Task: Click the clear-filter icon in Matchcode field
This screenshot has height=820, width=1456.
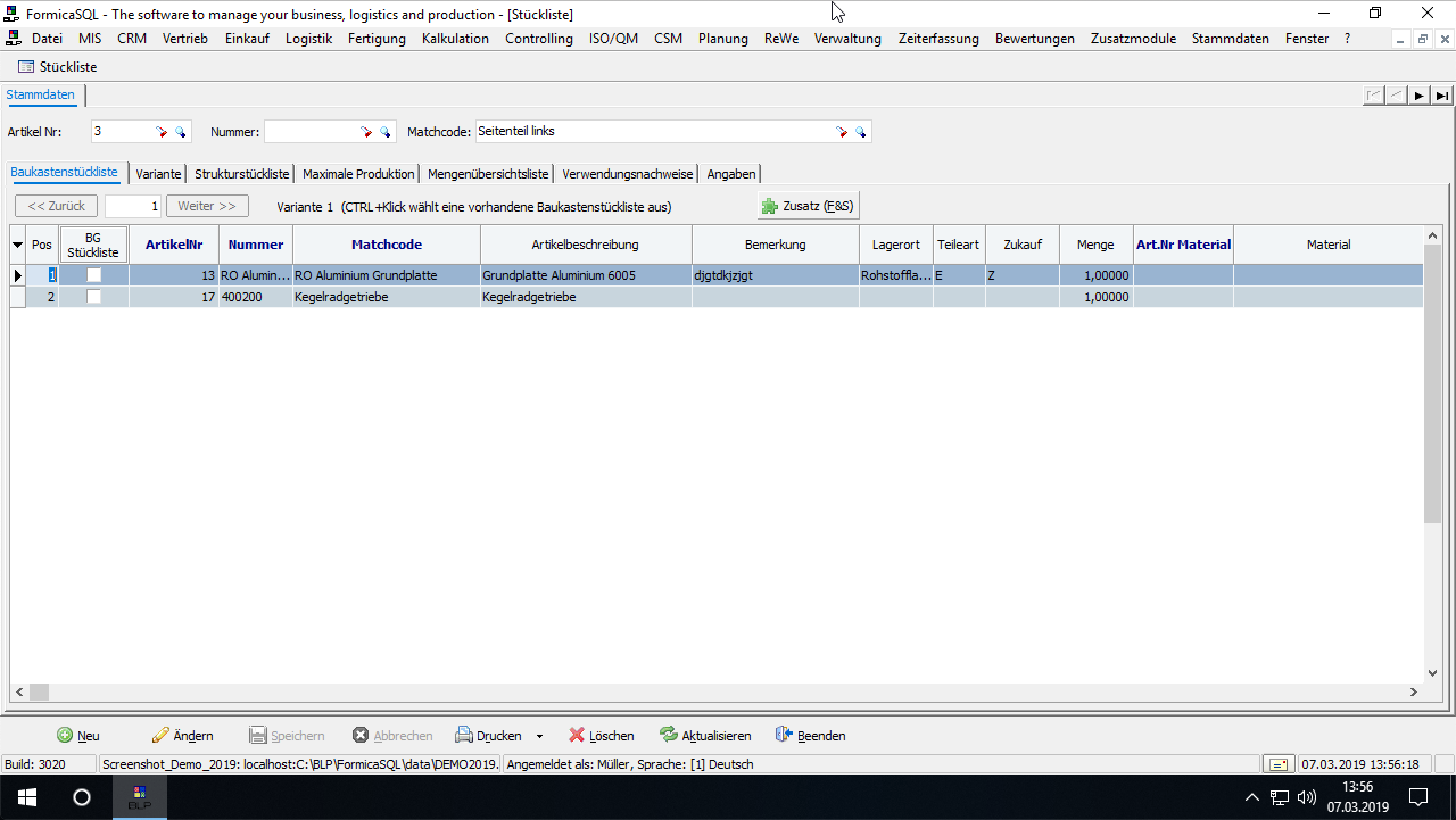Action: (x=841, y=132)
